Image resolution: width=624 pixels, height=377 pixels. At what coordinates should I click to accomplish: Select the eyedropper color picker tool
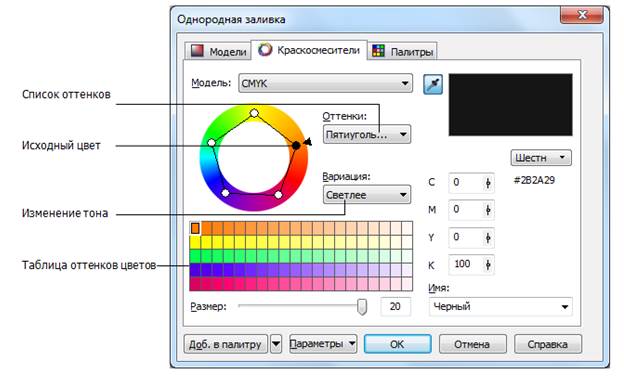(433, 84)
